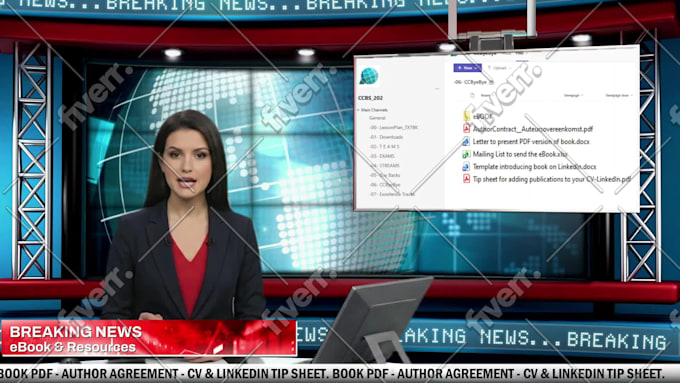Open Tip sheet for adding publications PDF

pyautogui.click(x=552, y=179)
